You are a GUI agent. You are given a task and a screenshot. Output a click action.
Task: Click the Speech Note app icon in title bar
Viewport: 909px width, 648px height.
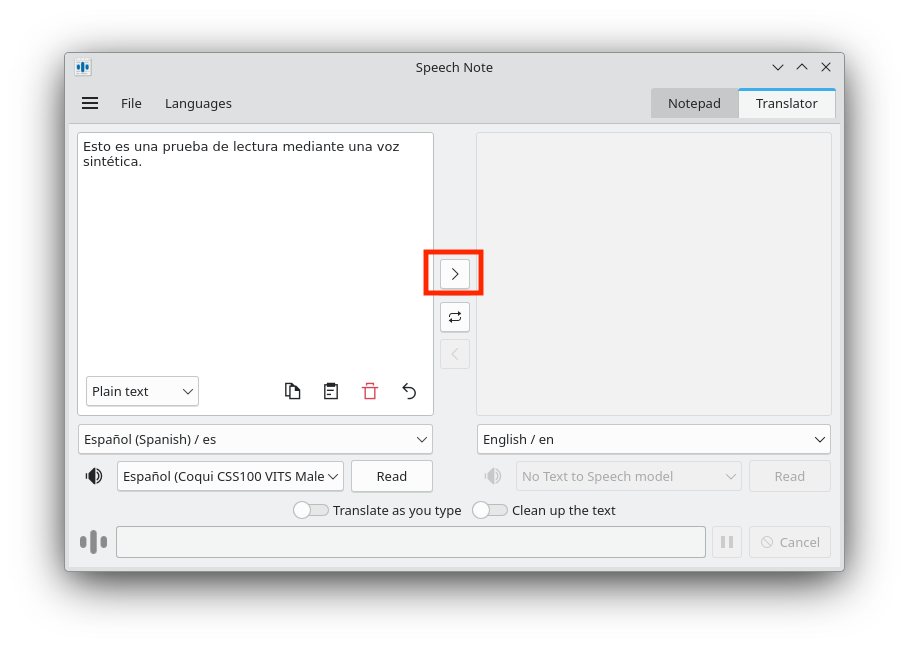point(83,67)
